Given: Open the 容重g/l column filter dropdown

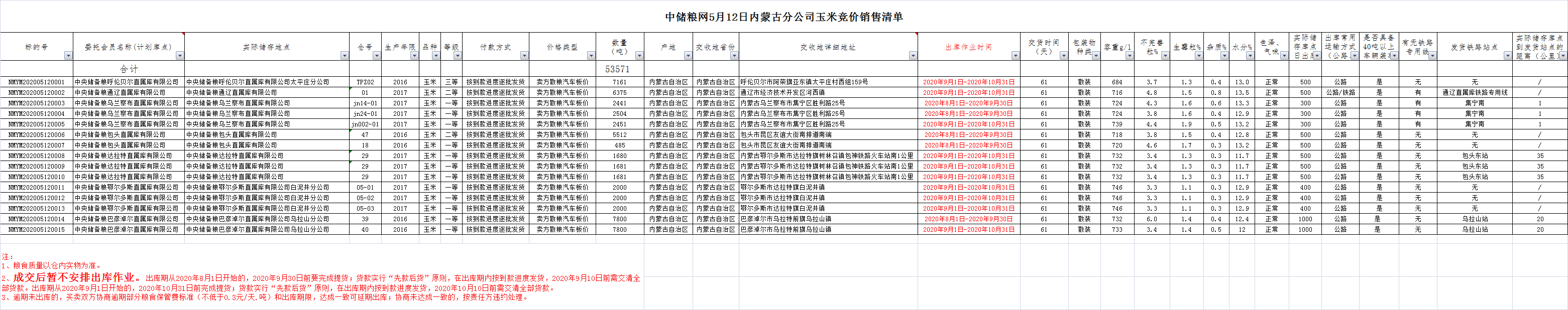Looking at the screenshot, I should [1129, 56].
